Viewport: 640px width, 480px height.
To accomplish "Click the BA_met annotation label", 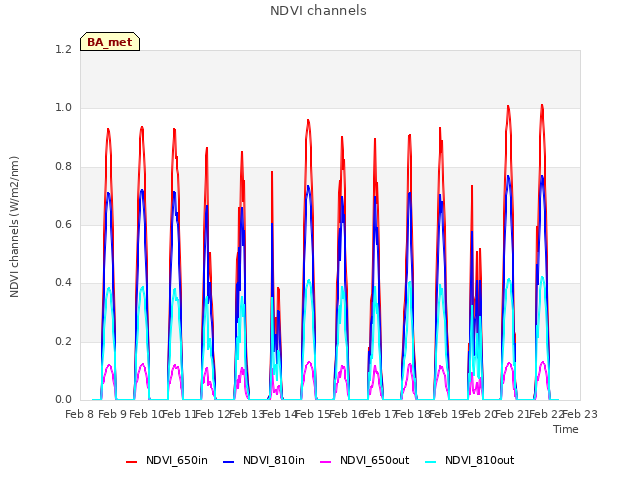I will point(110,42).
